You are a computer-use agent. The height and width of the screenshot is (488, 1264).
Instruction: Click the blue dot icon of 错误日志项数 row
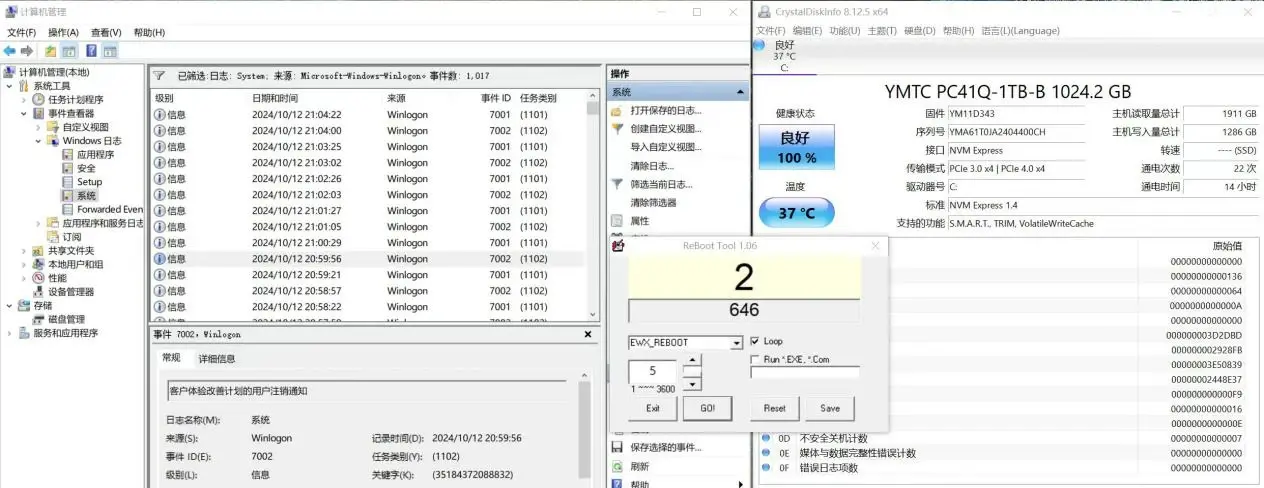[x=766, y=467]
